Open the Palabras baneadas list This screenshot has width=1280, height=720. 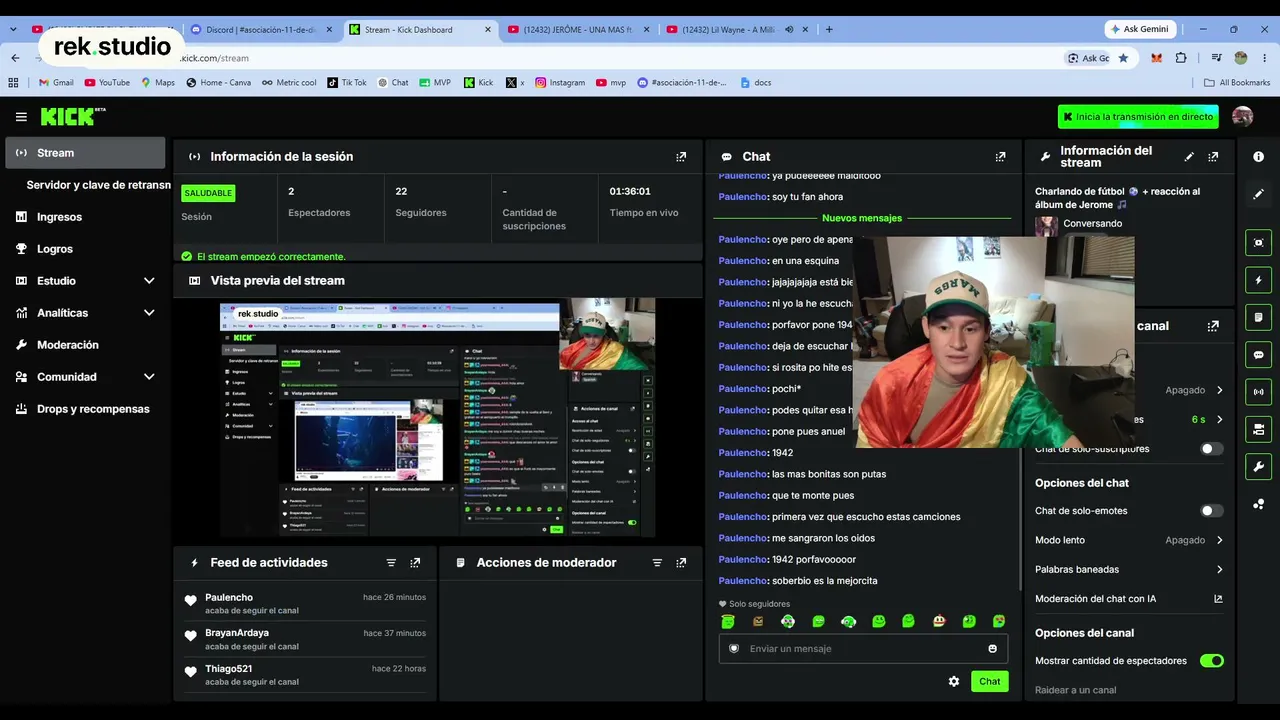pyautogui.click(x=1129, y=570)
